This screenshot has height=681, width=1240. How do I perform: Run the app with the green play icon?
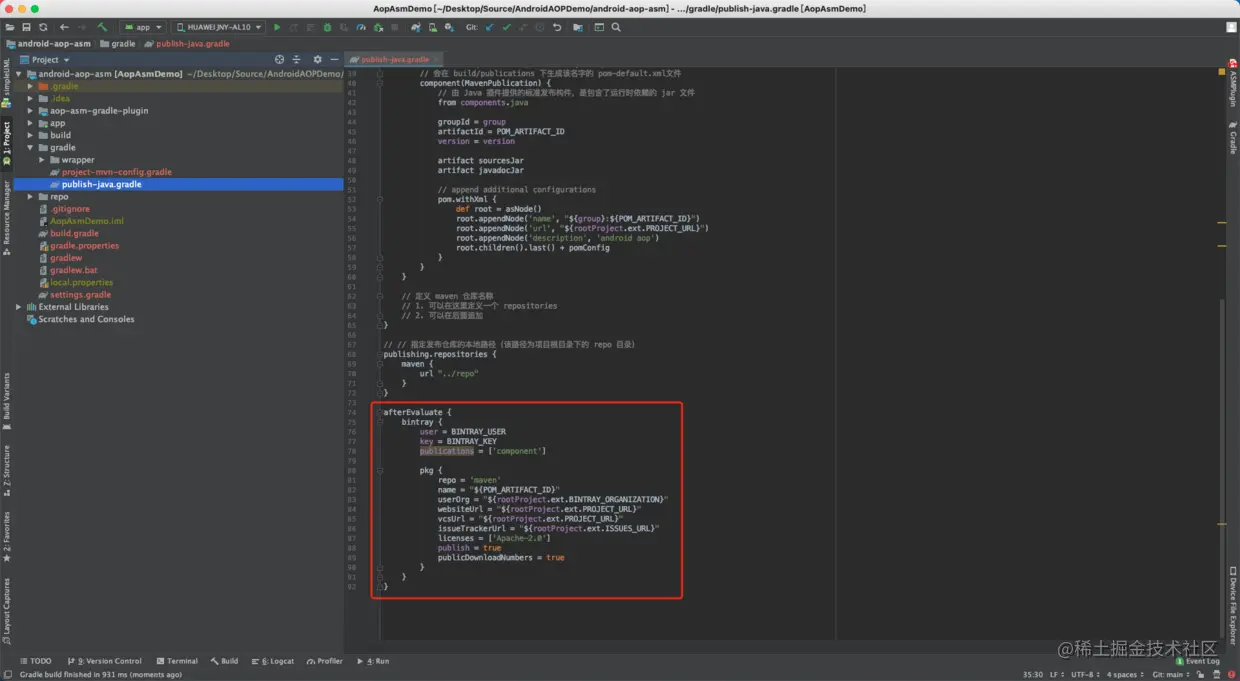click(x=277, y=27)
